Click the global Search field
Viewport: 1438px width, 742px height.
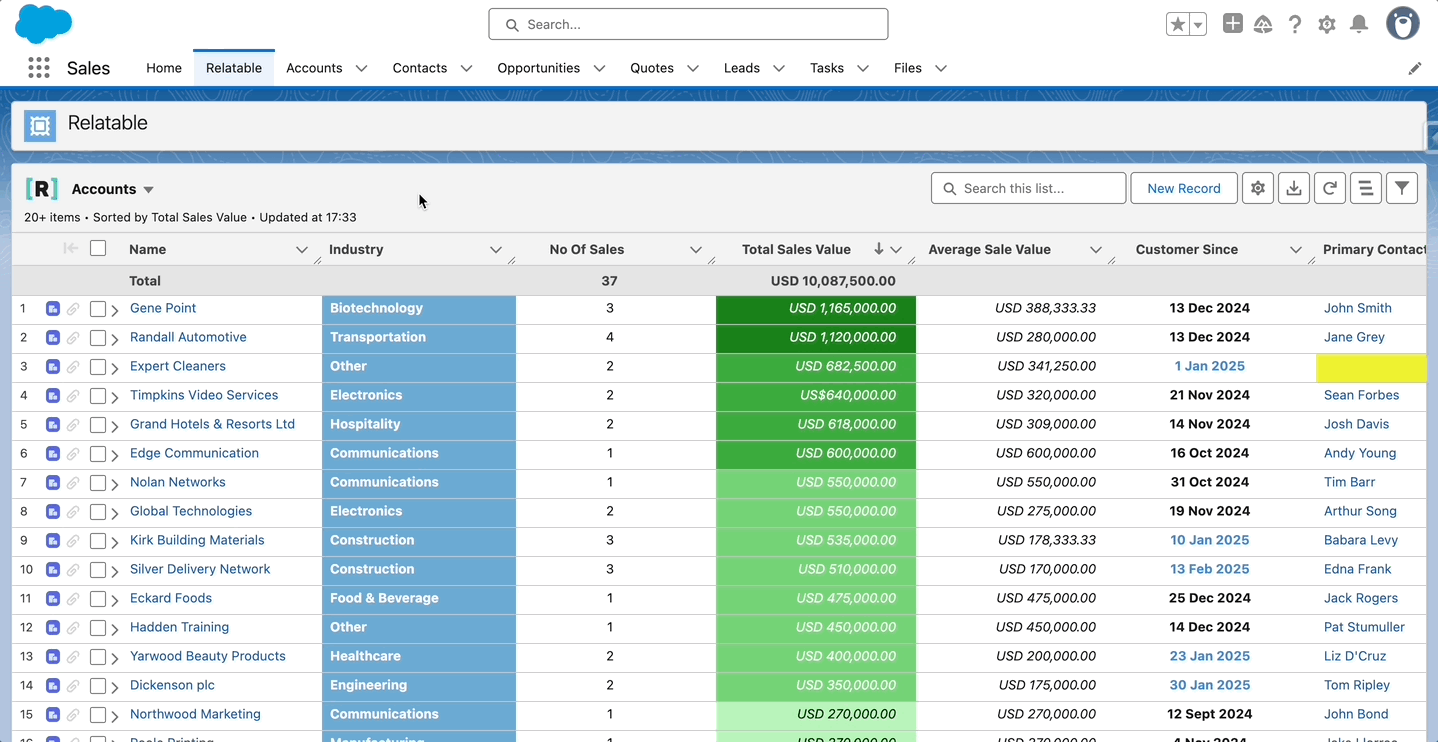(x=688, y=24)
